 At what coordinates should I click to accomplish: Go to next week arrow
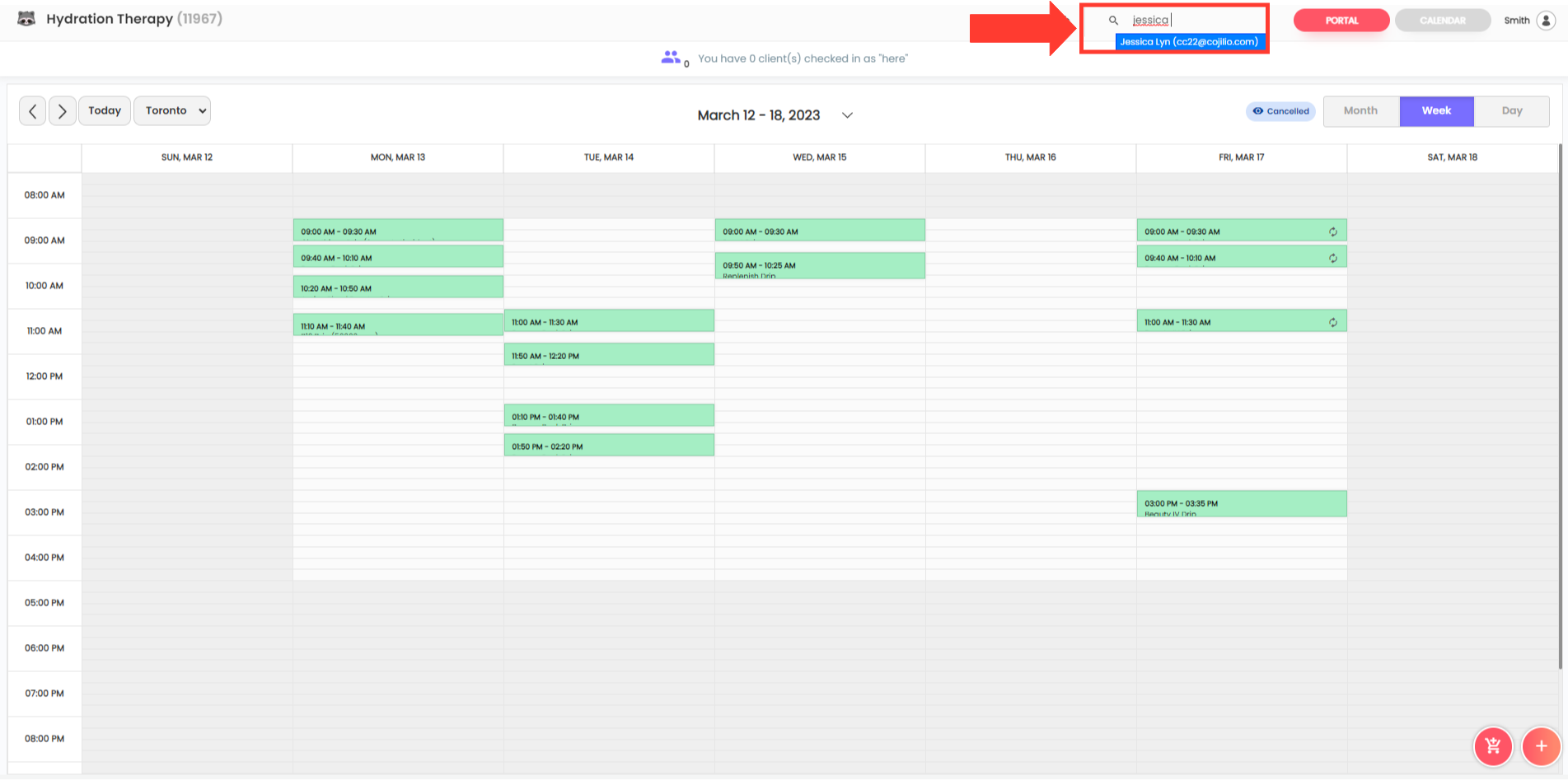[63, 111]
